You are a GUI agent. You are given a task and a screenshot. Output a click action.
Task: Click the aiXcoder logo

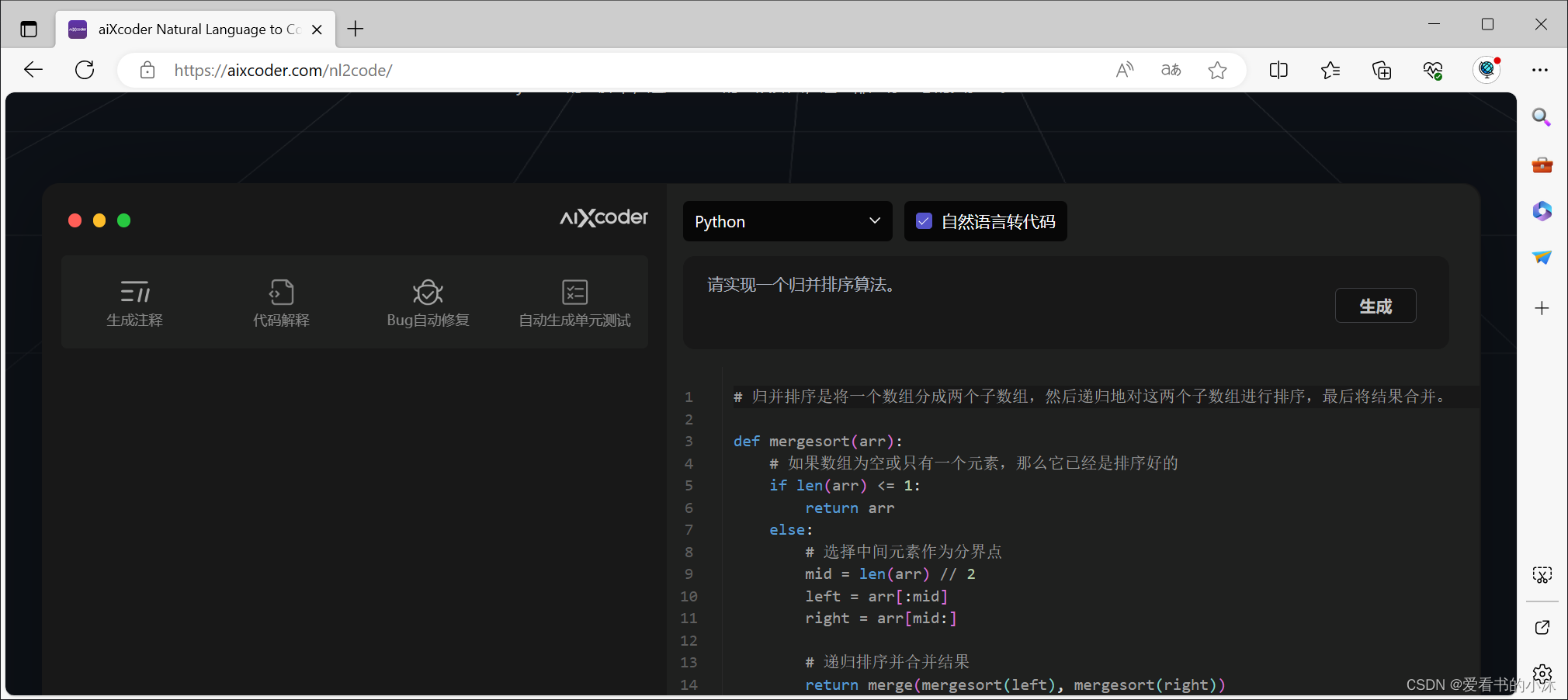(x=604, y=218)
